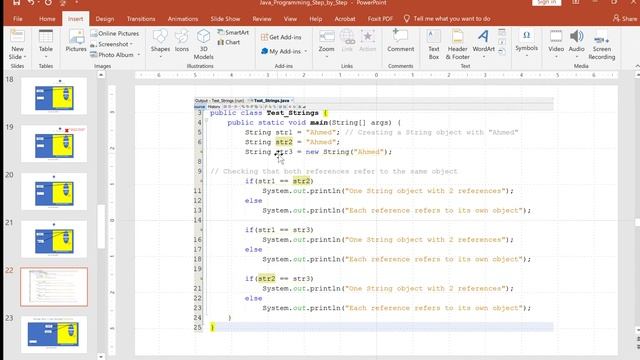Click the slide panel scroll up arrow
This screenshot has height=360, width=640.
[x=101, y=75]
